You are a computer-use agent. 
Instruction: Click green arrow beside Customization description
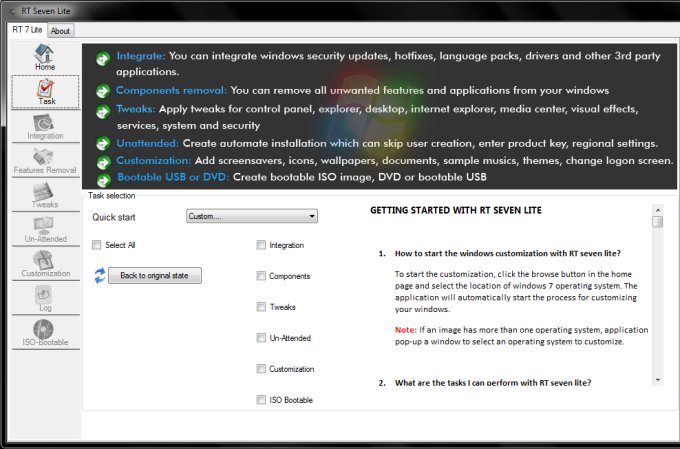click(x=103, y=162)
